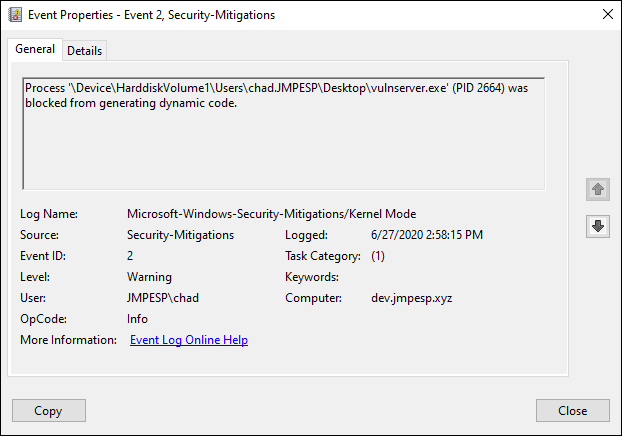Select the Level value Warning
The width and height of the screenshot is (622, 436).
click(149, 277)
